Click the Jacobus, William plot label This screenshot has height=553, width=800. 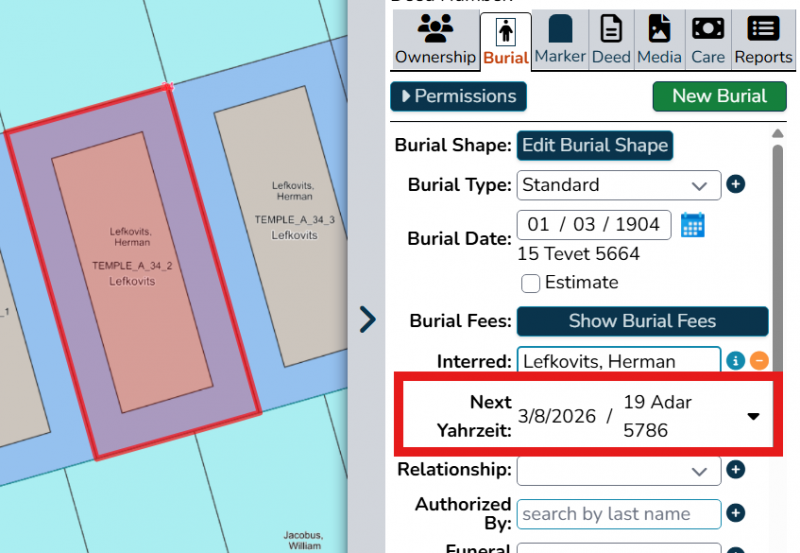click(x=304, y=540)
